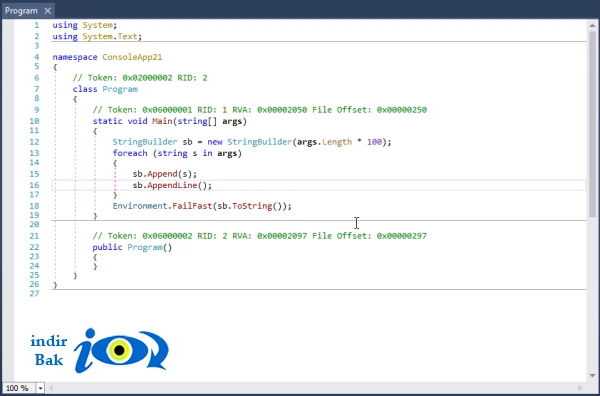This screenshot has width=600, height=396.
Task: Click the Environment class reference
Action: coord(140,206)
